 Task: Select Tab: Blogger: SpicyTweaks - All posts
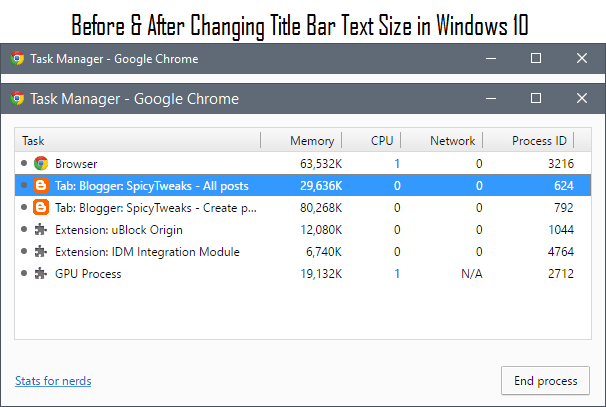click(x=303, y=186)
